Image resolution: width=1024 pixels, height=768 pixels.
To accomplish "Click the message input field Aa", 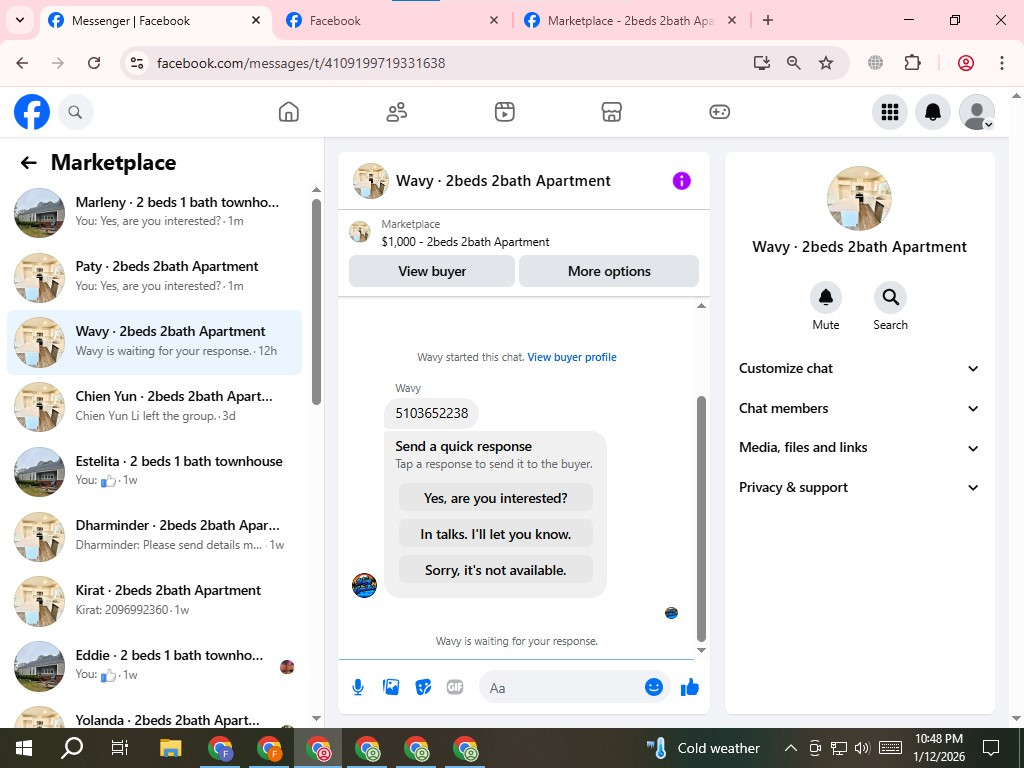I will 562,688.
